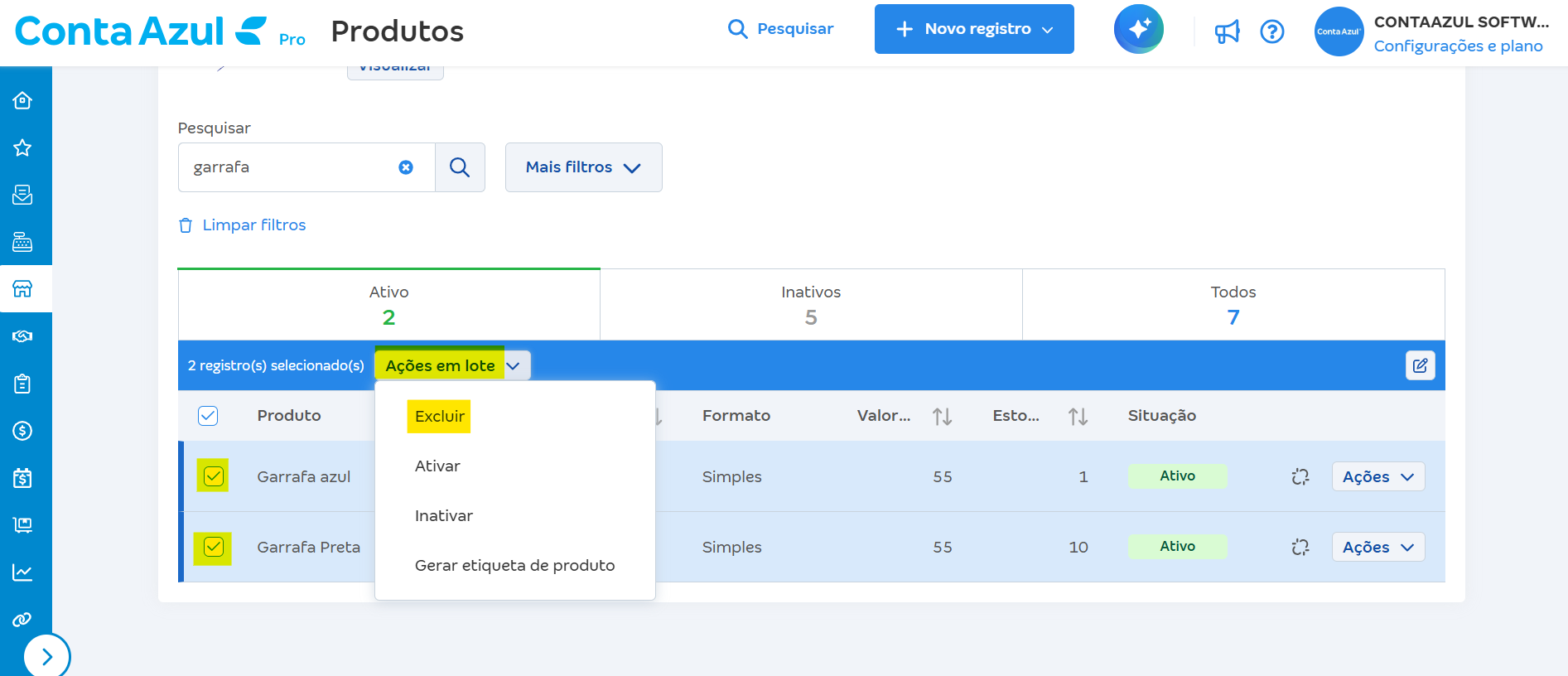Uncheck the Garrafa Preta checkbox
Viewport: 1568px width, 676px height.
point(214,547)
